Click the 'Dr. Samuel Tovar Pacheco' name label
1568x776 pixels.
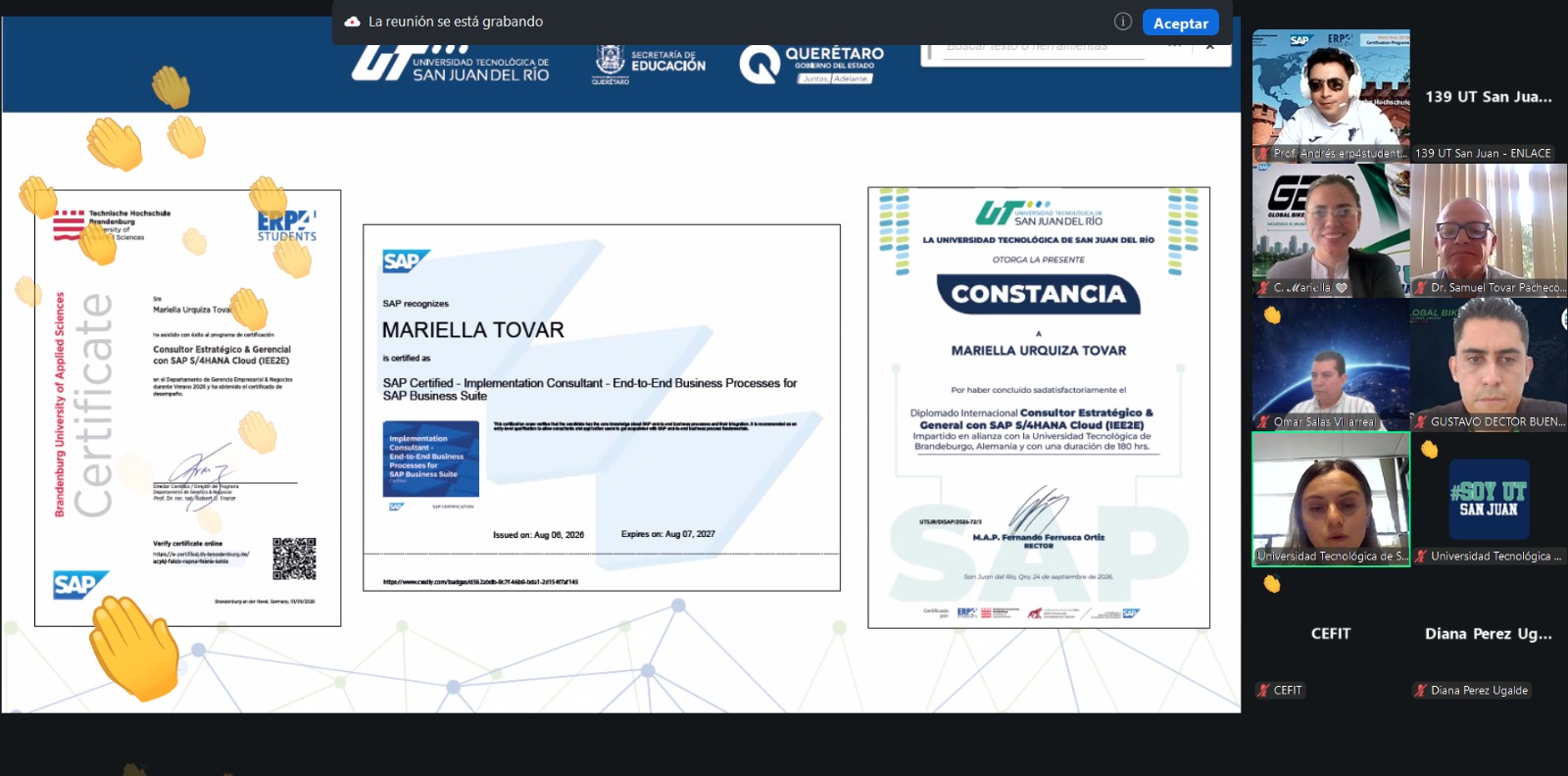[x=1497, y=288]
